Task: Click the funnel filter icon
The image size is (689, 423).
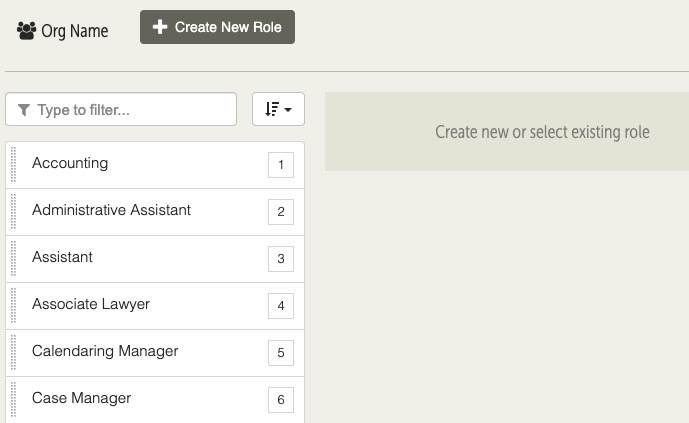Action: [24, 110]
